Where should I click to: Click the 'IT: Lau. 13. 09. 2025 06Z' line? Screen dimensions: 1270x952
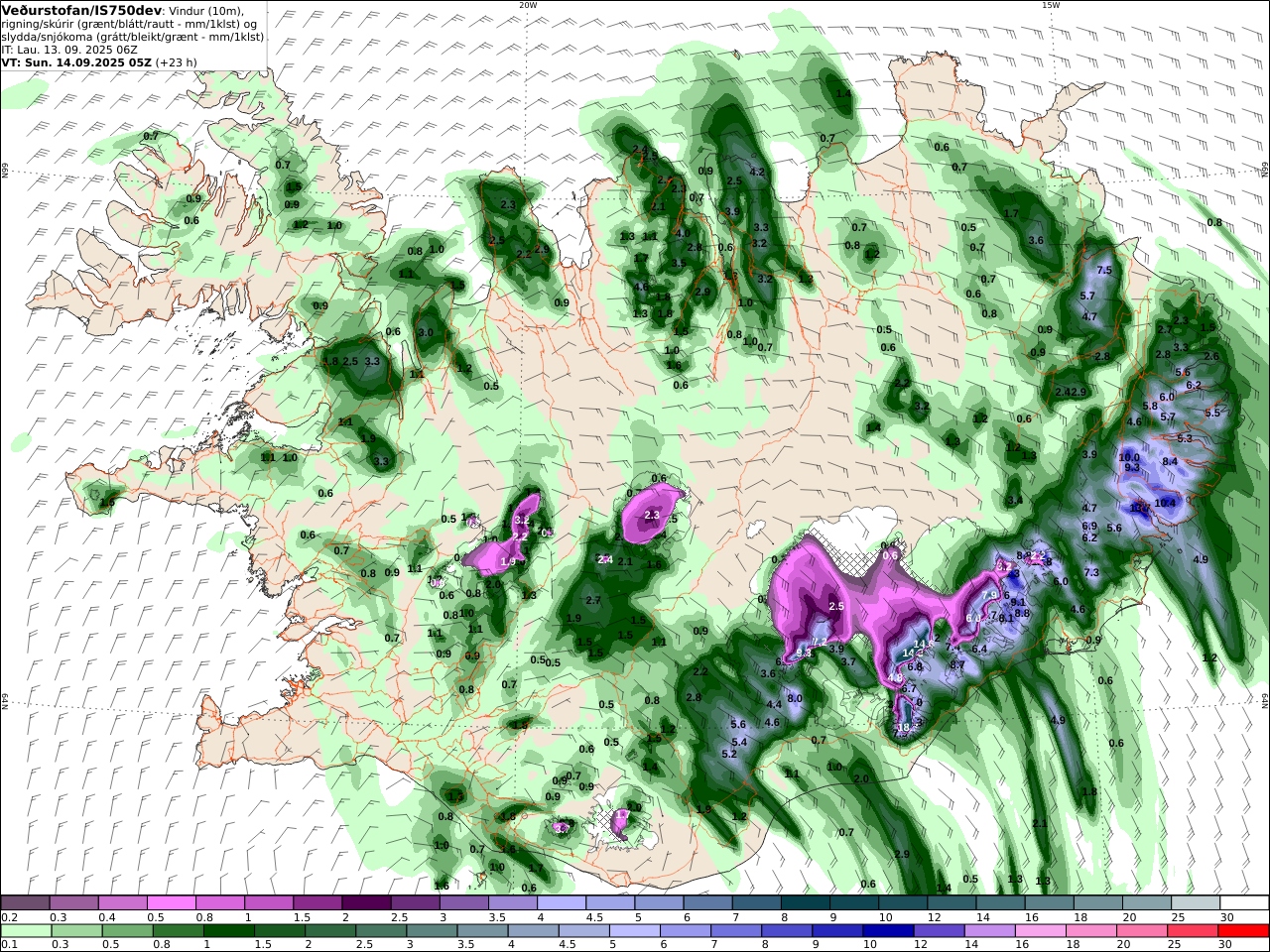[x=68, y=49]
